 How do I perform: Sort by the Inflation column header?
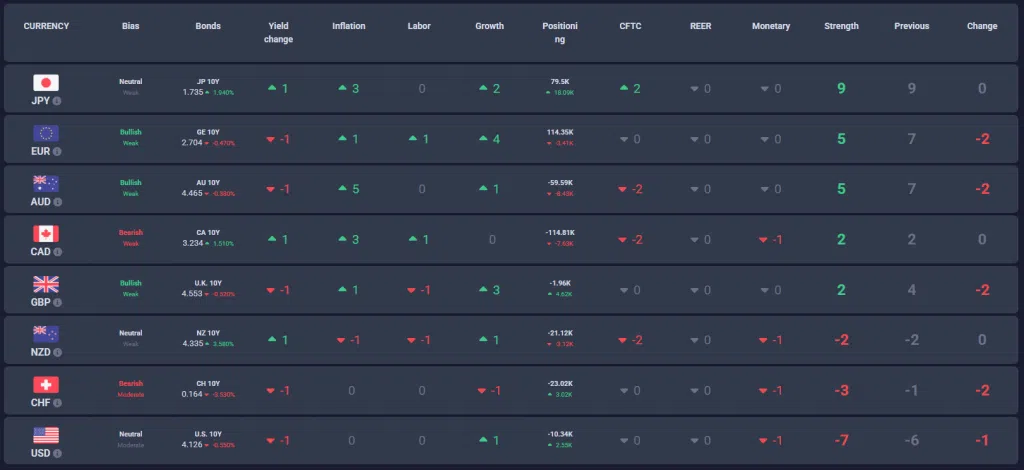pyautogui.click(x=349, y=26)
